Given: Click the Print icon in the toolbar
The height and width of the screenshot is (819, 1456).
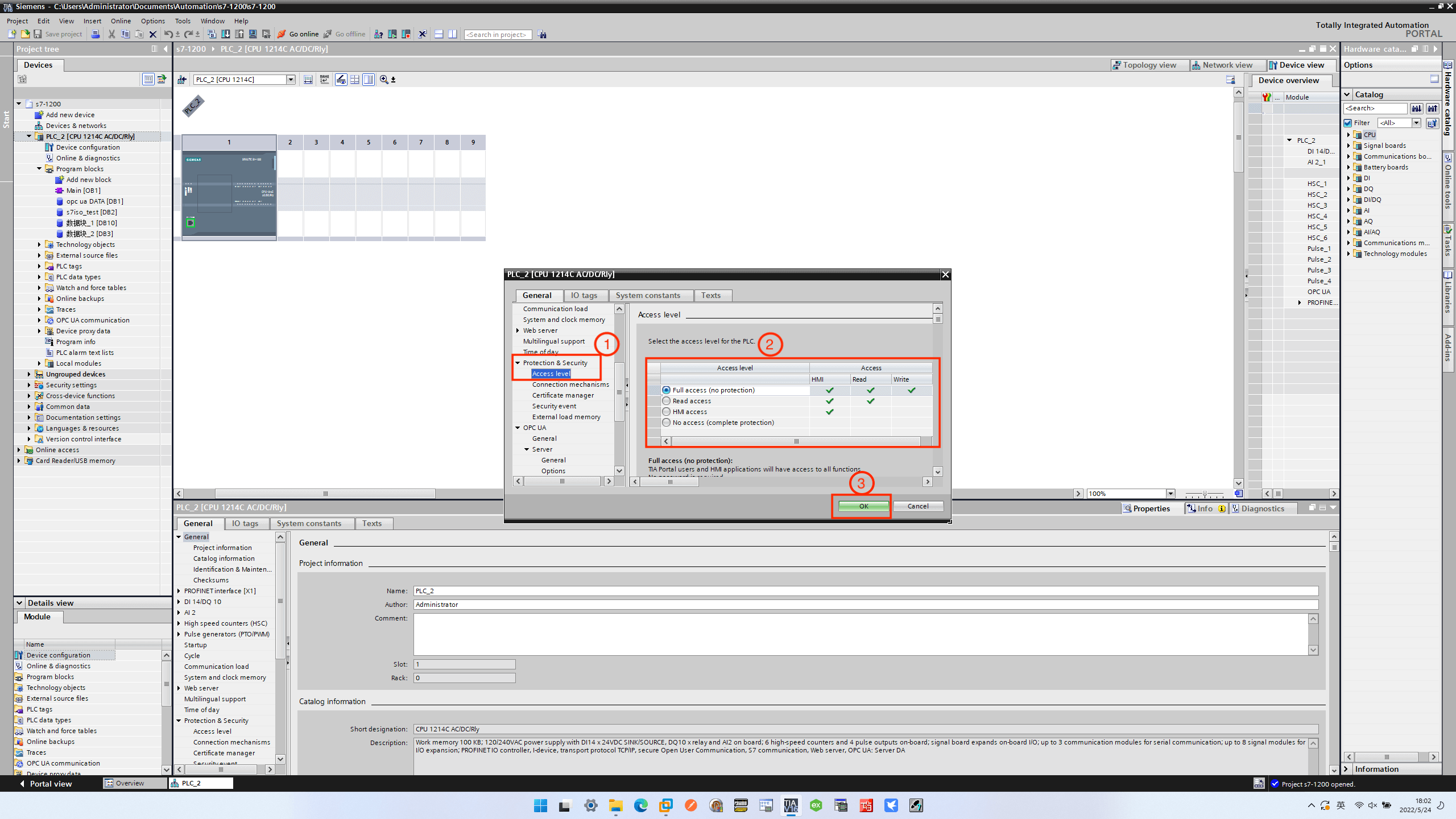Looking at the screenshot, I should click(x=96, y=34).
